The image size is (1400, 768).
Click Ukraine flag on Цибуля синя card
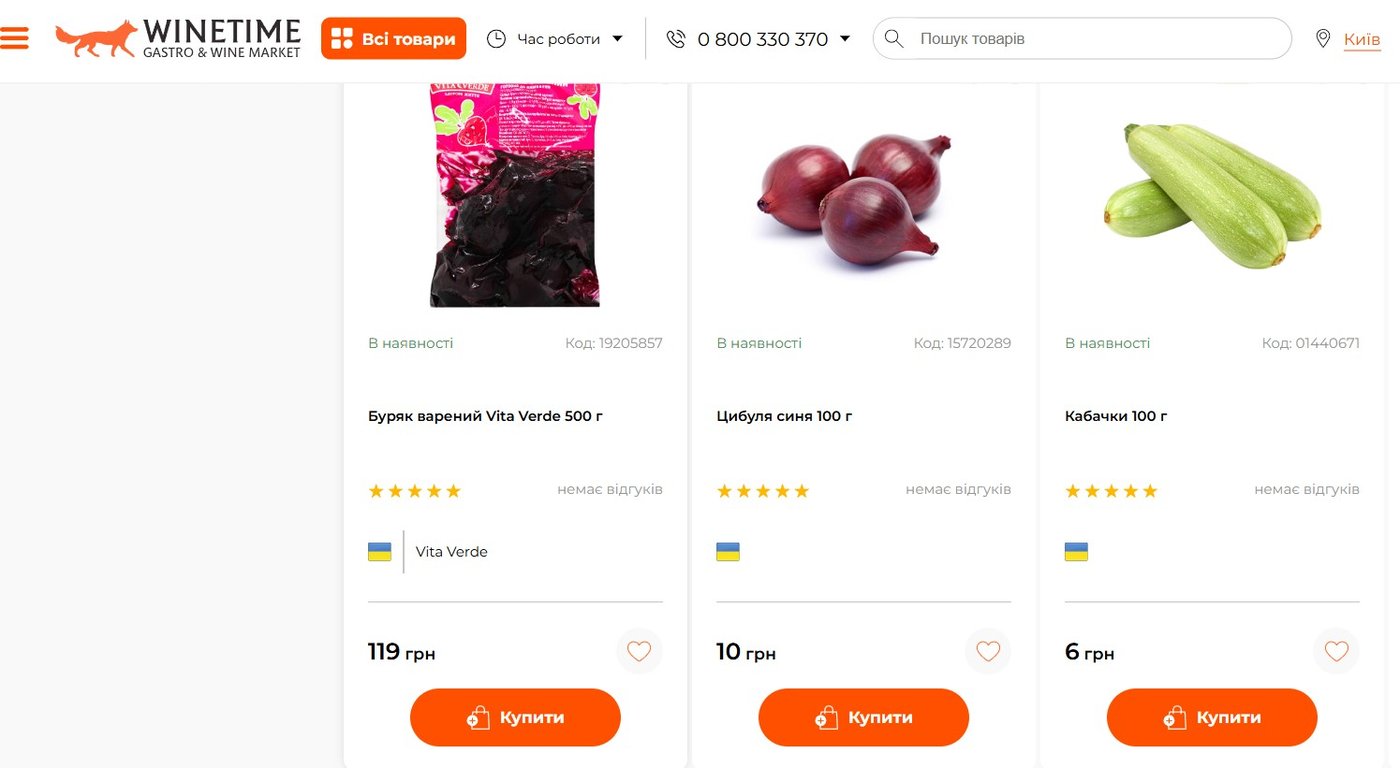point(728,552)
